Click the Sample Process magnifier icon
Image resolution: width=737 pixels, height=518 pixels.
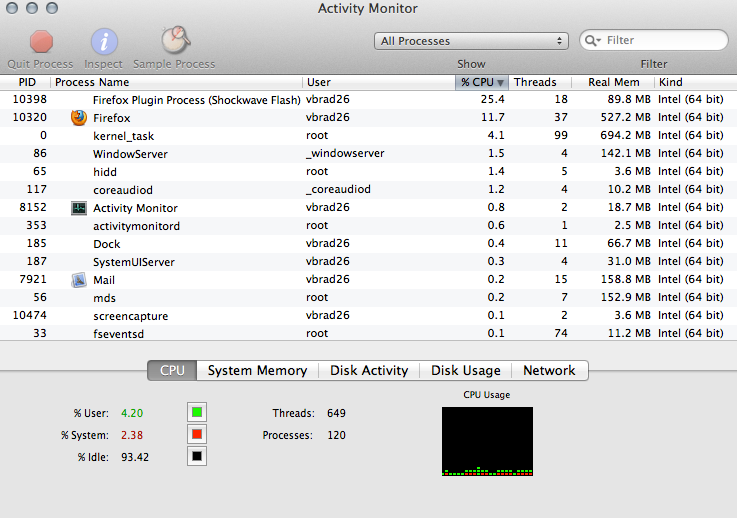point(175,39)
